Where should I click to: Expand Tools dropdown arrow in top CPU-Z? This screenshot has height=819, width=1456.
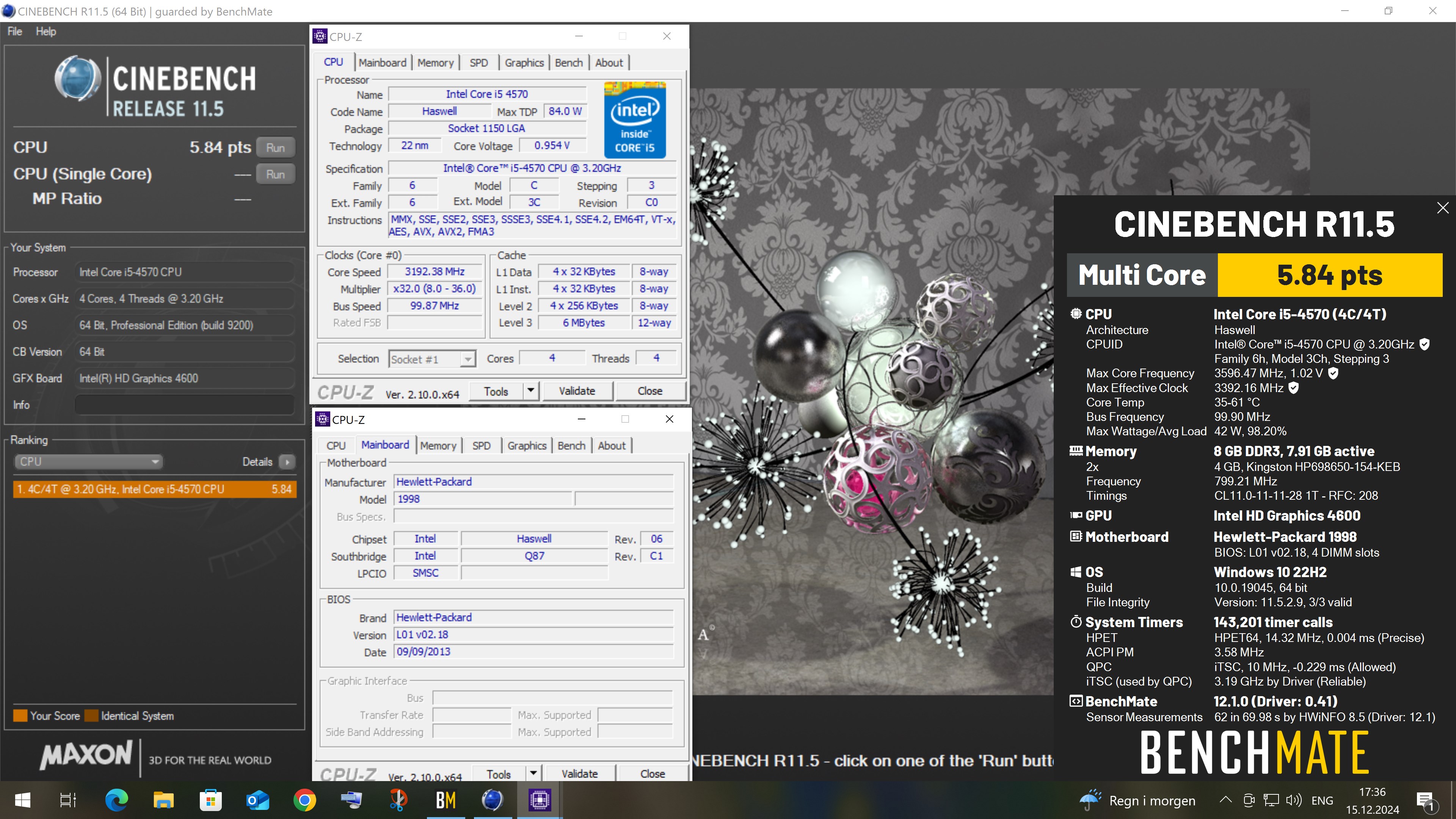point(531,391)
